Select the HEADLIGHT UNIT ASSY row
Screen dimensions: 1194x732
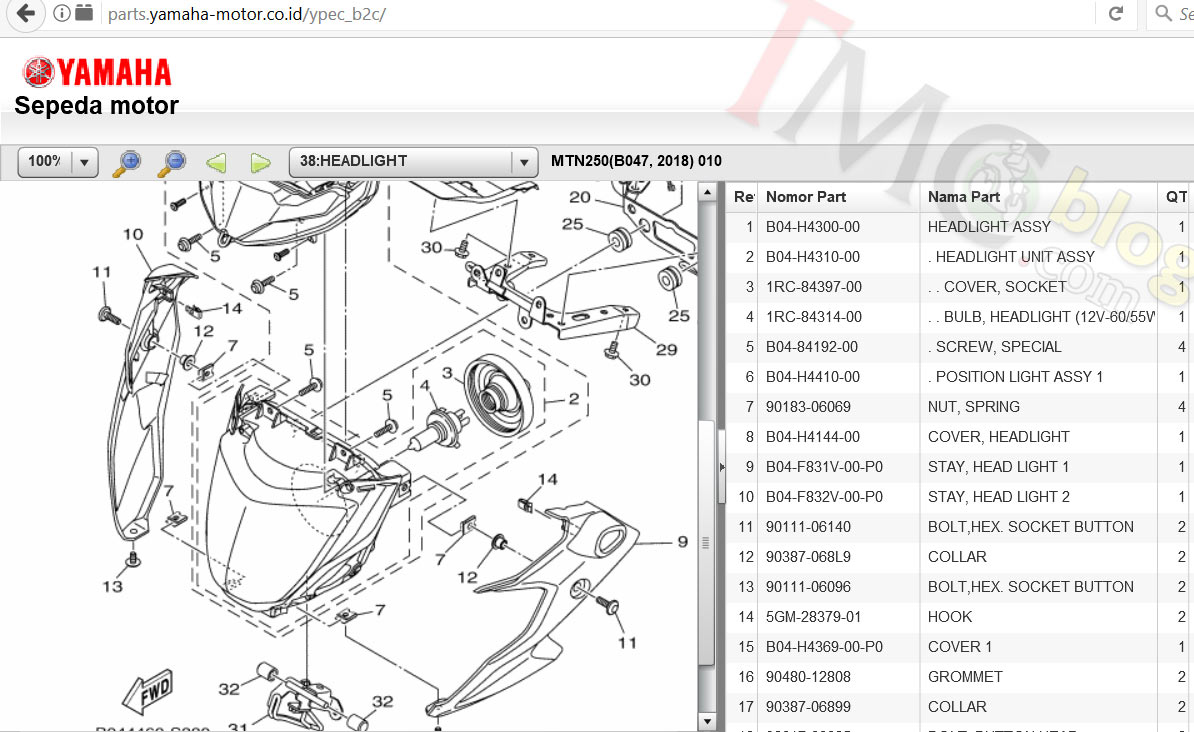[x=959, y=257]
